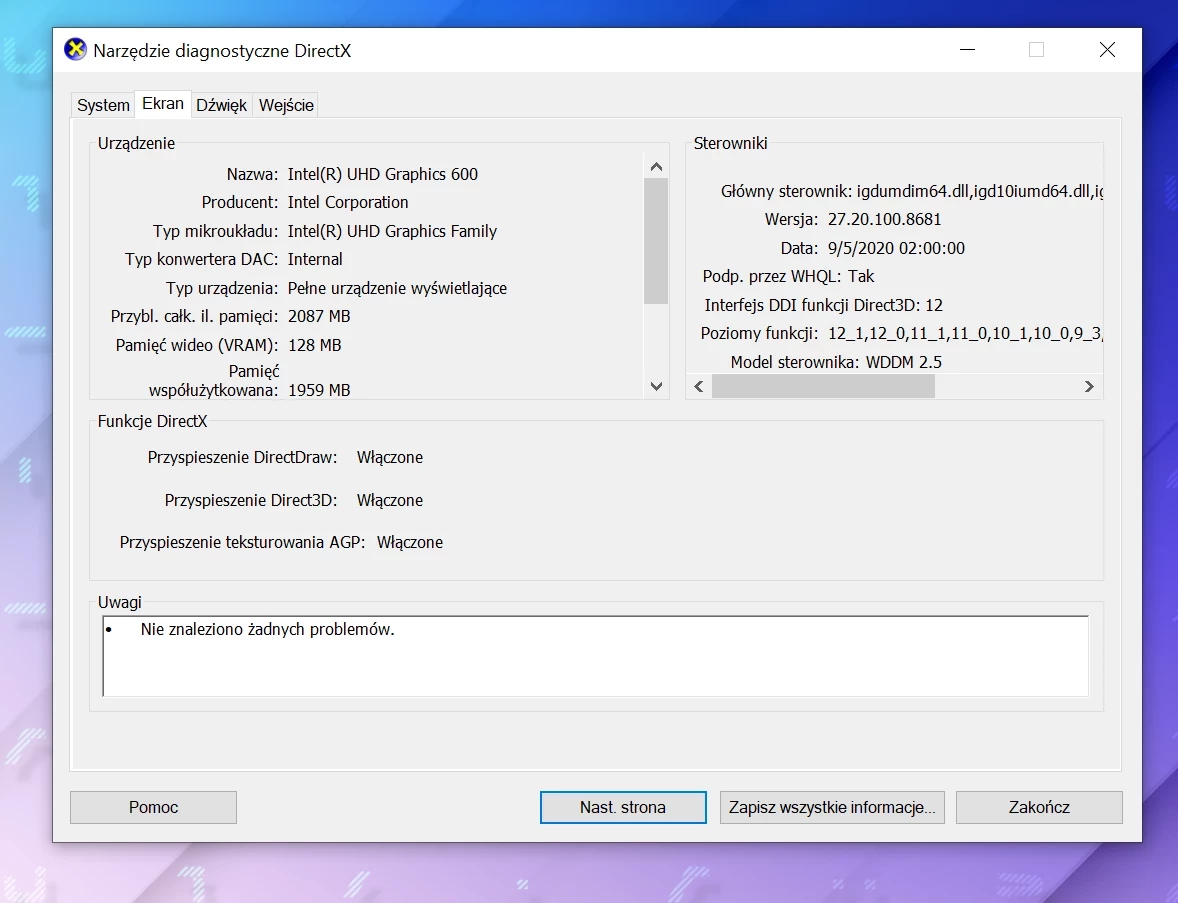Select the Uwagi notes text area
The width and height of the screenshot is (1178, 903).
[x=594, y=655]
